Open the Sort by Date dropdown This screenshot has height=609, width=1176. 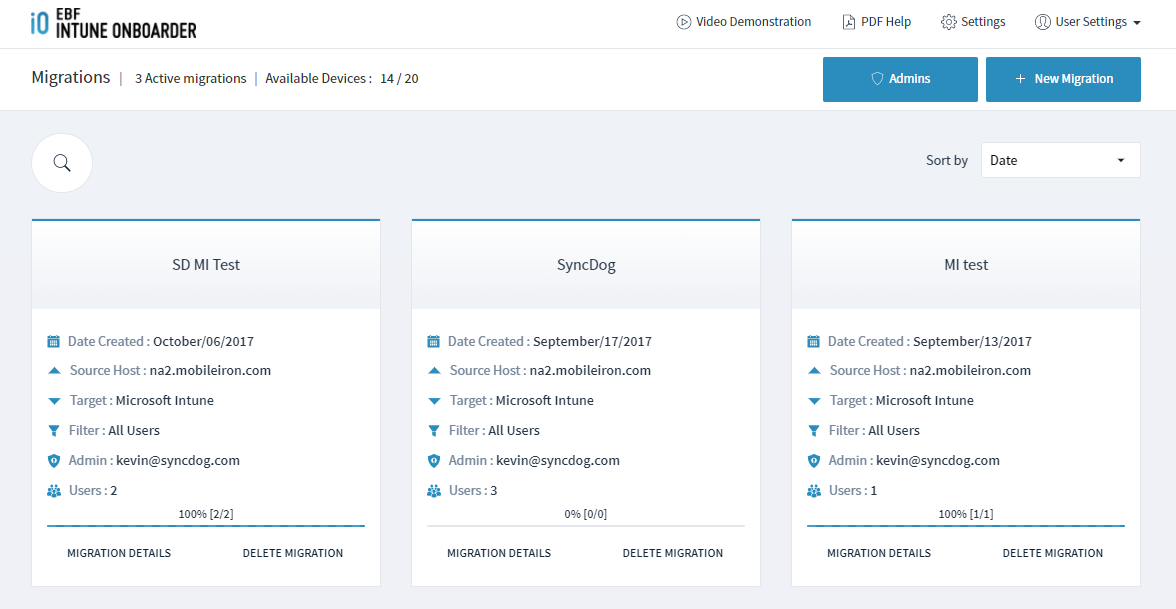[1060, 160]
